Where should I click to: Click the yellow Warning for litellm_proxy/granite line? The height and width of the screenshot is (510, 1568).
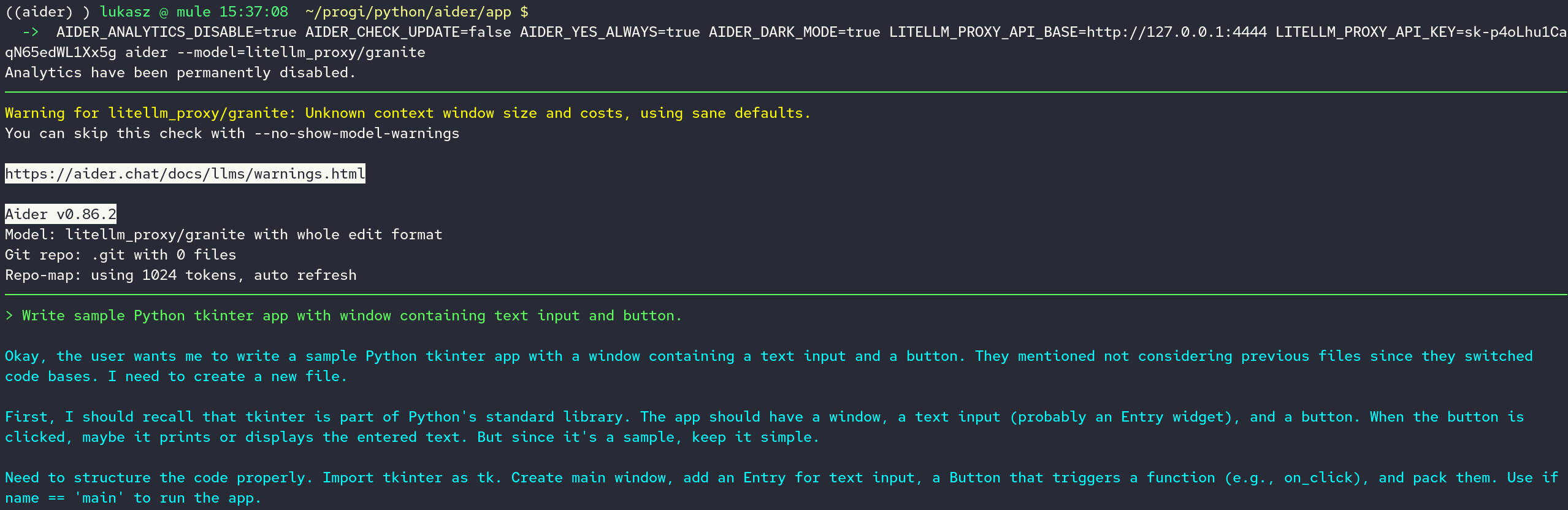coord(408,113)
